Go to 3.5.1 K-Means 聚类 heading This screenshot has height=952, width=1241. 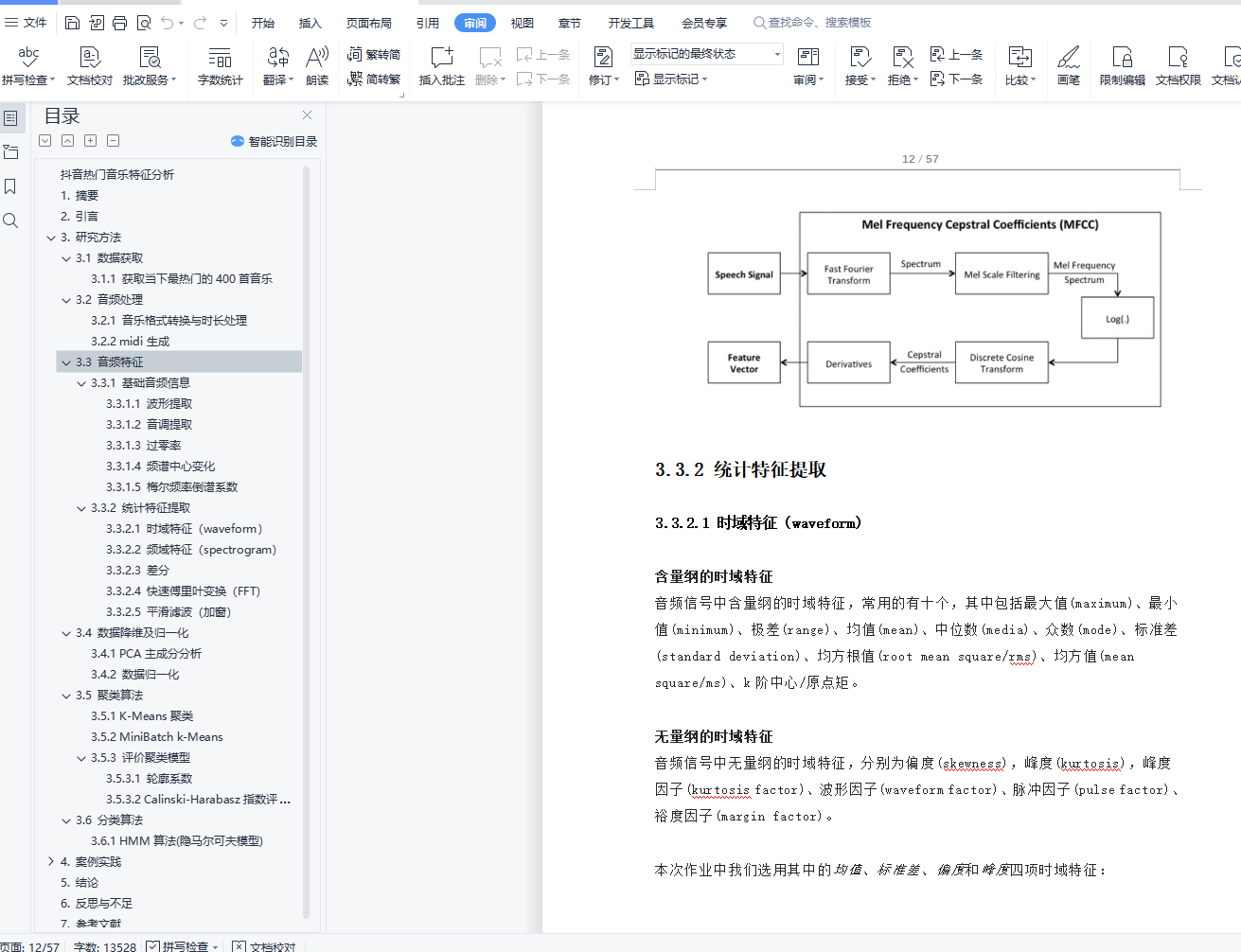142,716
